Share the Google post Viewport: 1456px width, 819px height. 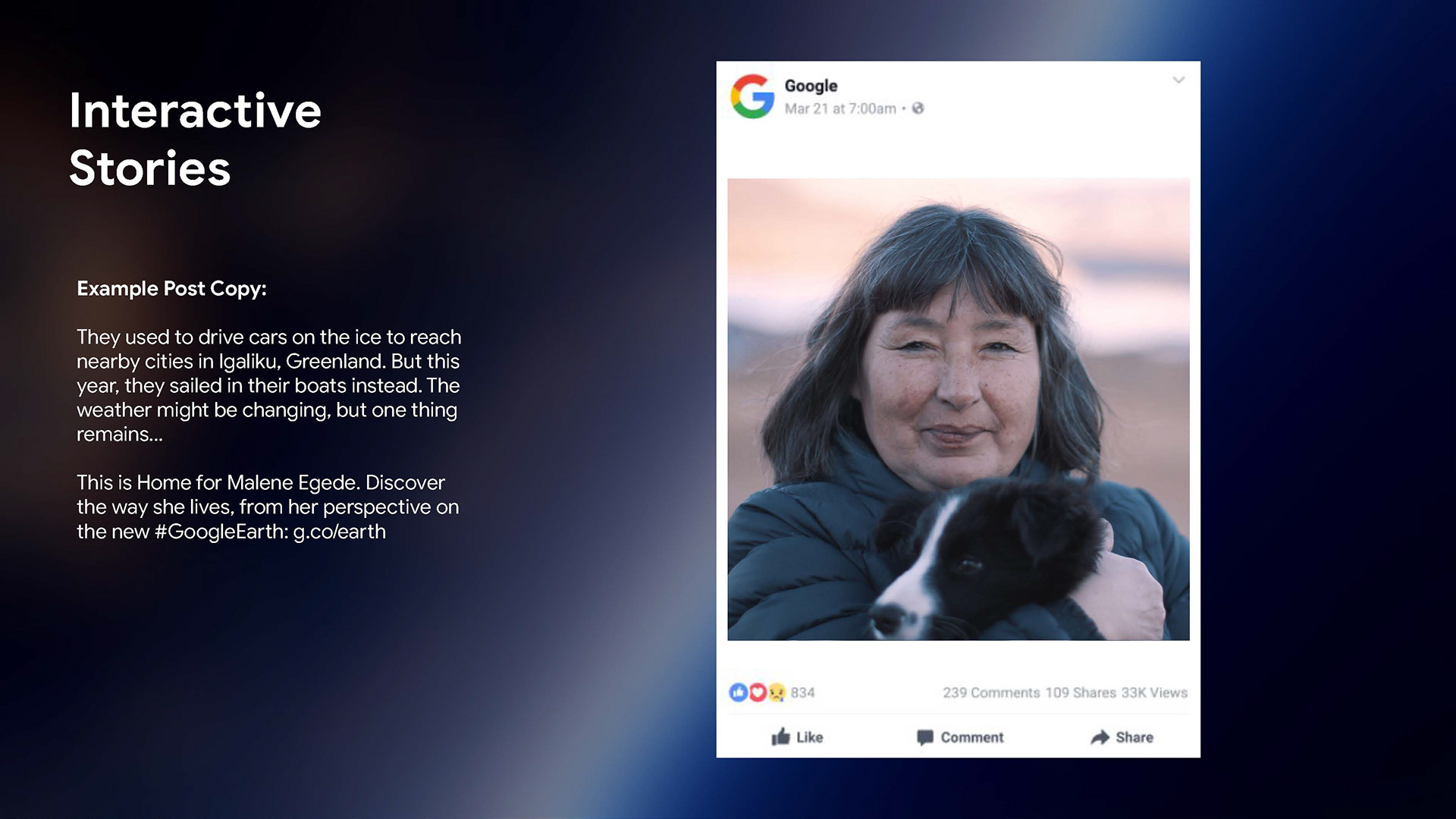coord(1122,737)
